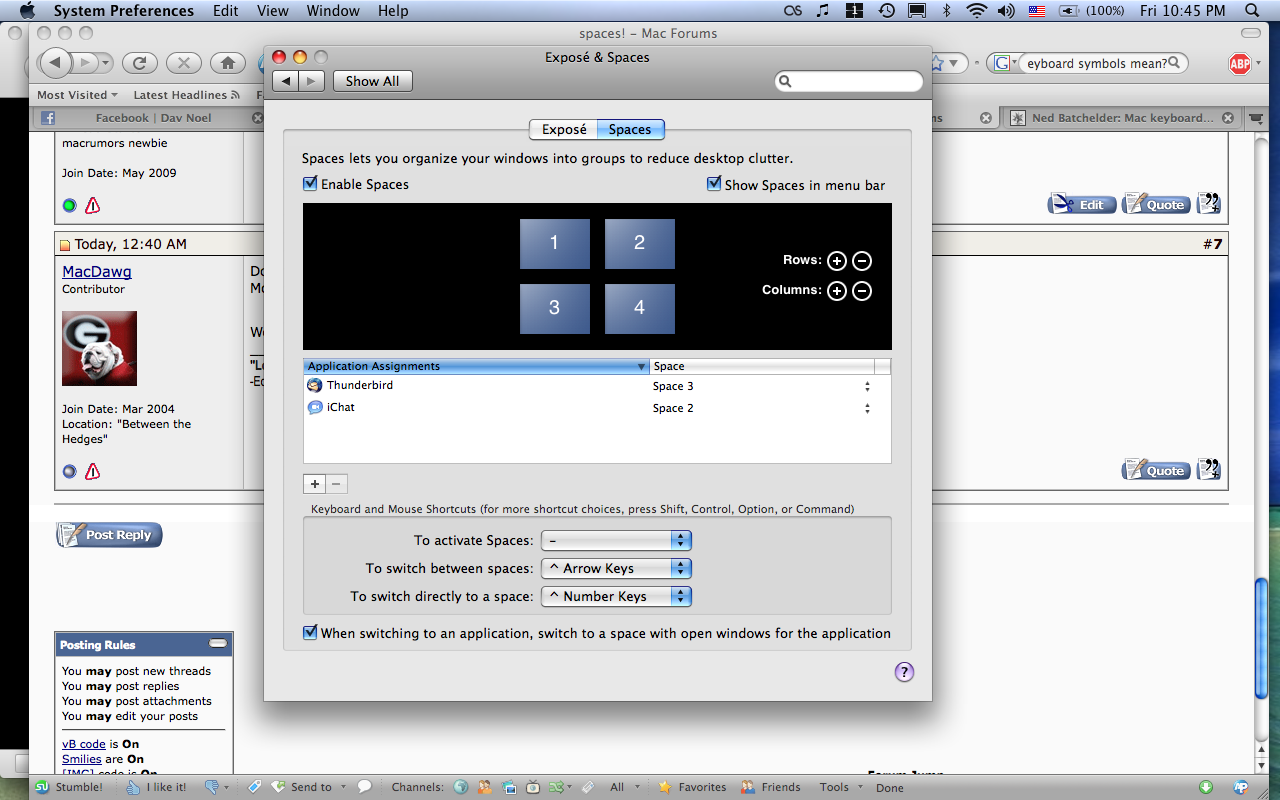
Task: Toggle Show Spaces in menu bar checkbox
Action: (714, 184)
